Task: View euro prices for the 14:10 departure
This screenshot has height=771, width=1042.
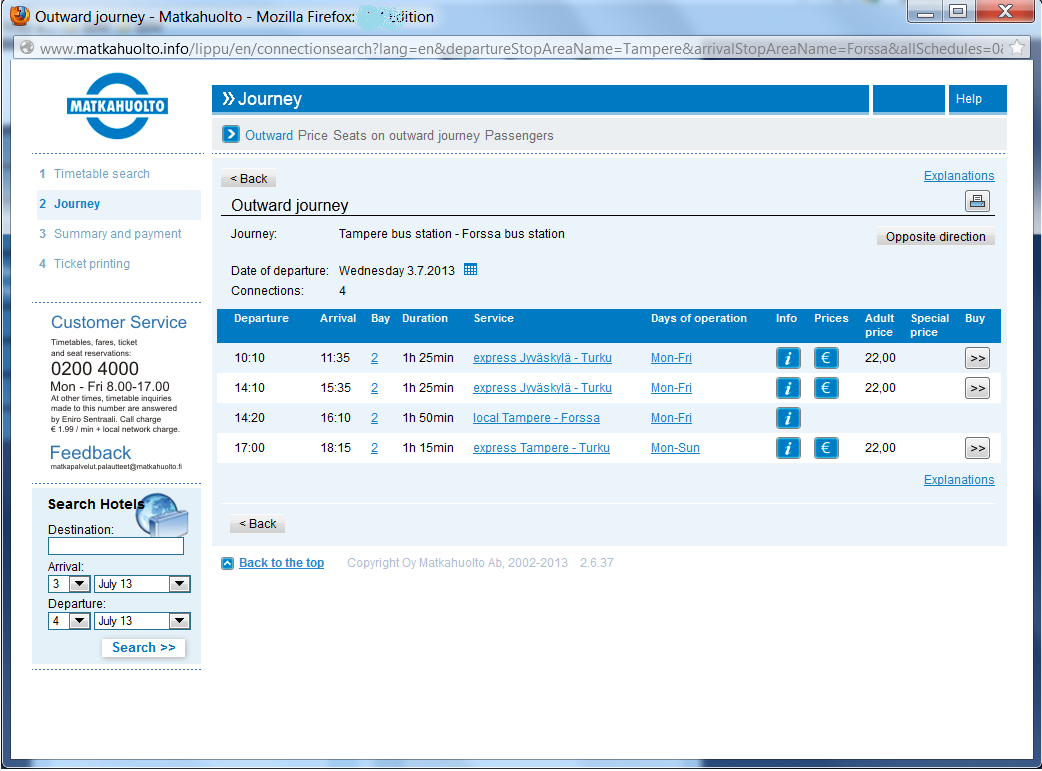Action: (826, 388)
